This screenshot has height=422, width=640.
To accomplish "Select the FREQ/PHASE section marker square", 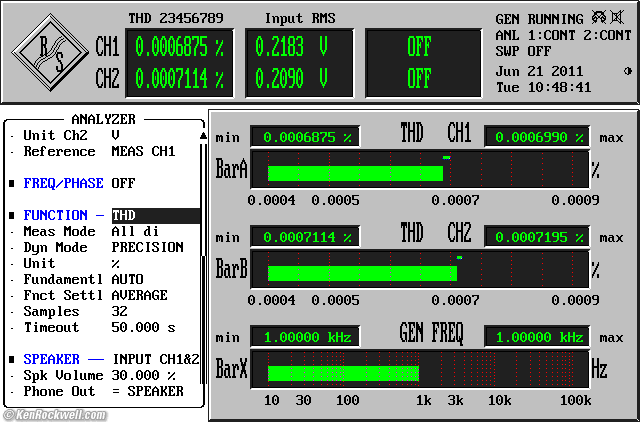I will (x=12, y=184).
